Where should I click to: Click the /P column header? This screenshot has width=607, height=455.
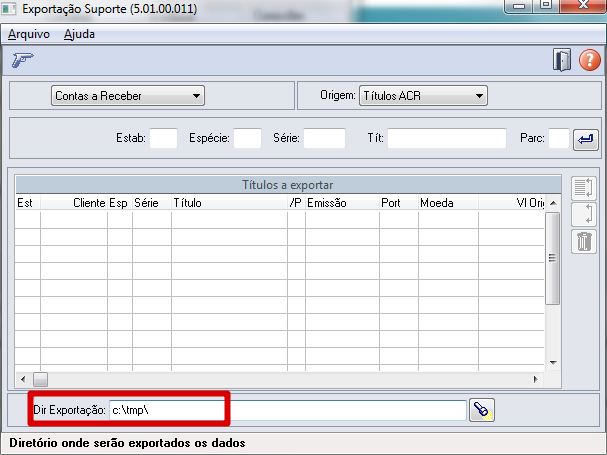(296, 203)
